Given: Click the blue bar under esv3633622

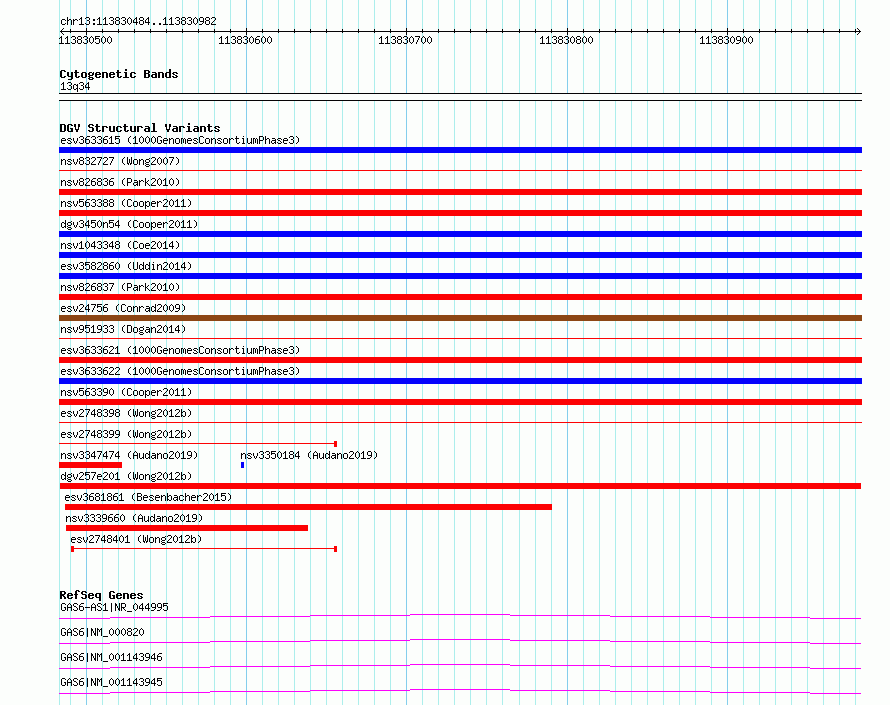Looking at the screenshot, I should pos(460,381).
